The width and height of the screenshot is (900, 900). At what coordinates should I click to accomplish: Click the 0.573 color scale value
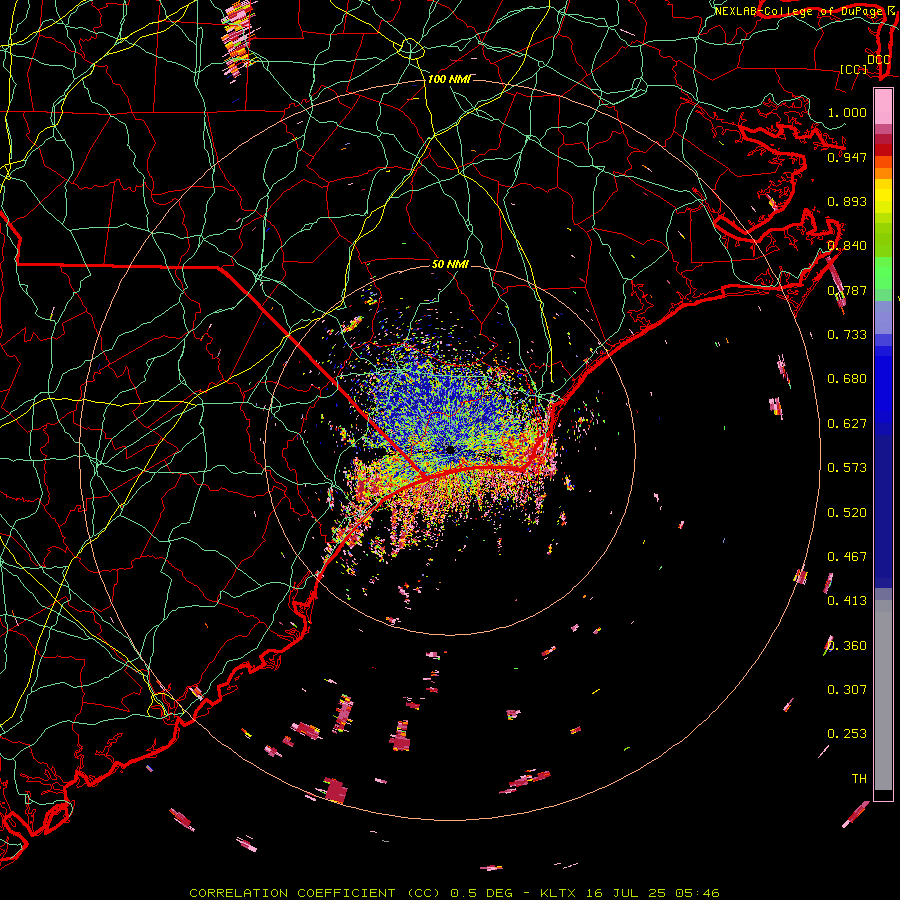click(x=847, y=468)
